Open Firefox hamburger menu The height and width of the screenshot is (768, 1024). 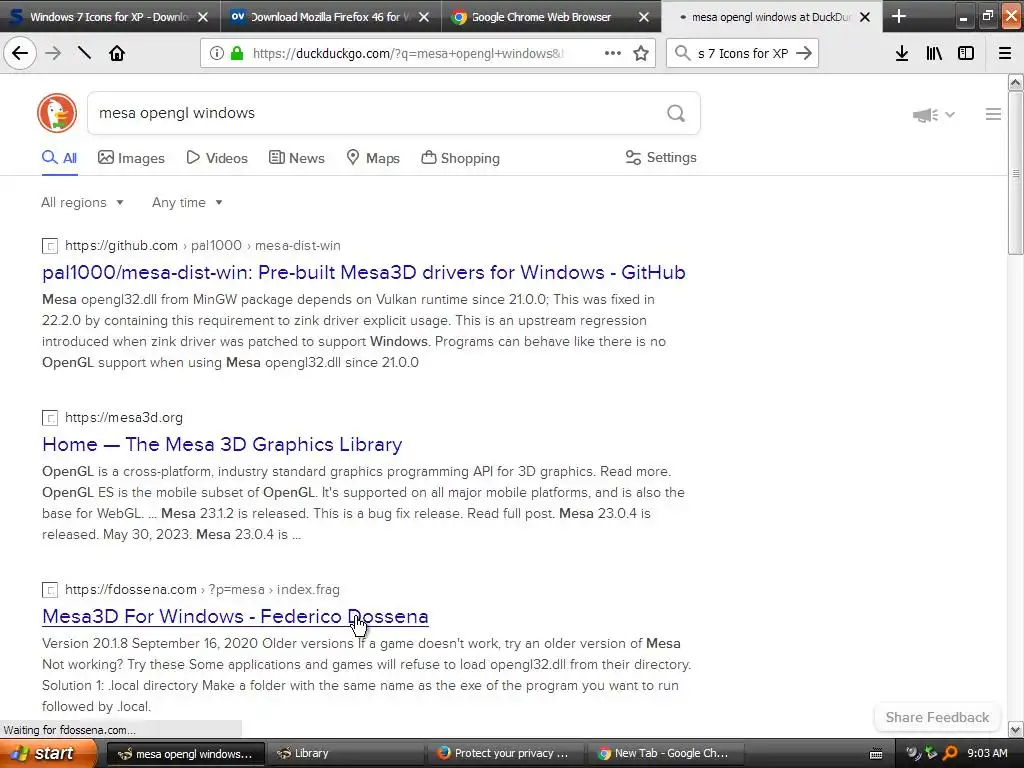pyautogui.click(x=1004, y=53)
